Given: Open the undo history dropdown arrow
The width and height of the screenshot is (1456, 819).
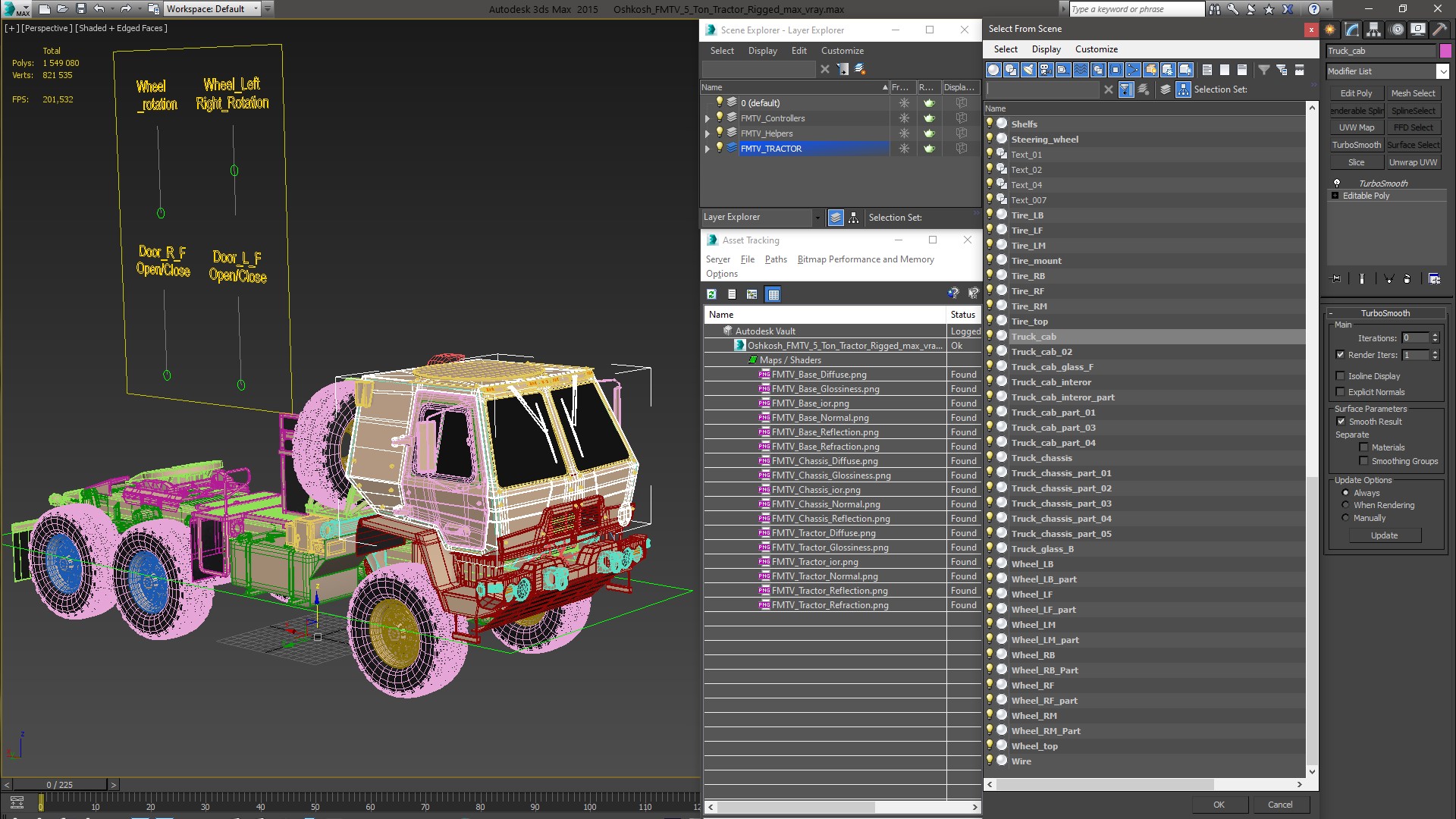Looking at the screenshot, I should 111,9.
